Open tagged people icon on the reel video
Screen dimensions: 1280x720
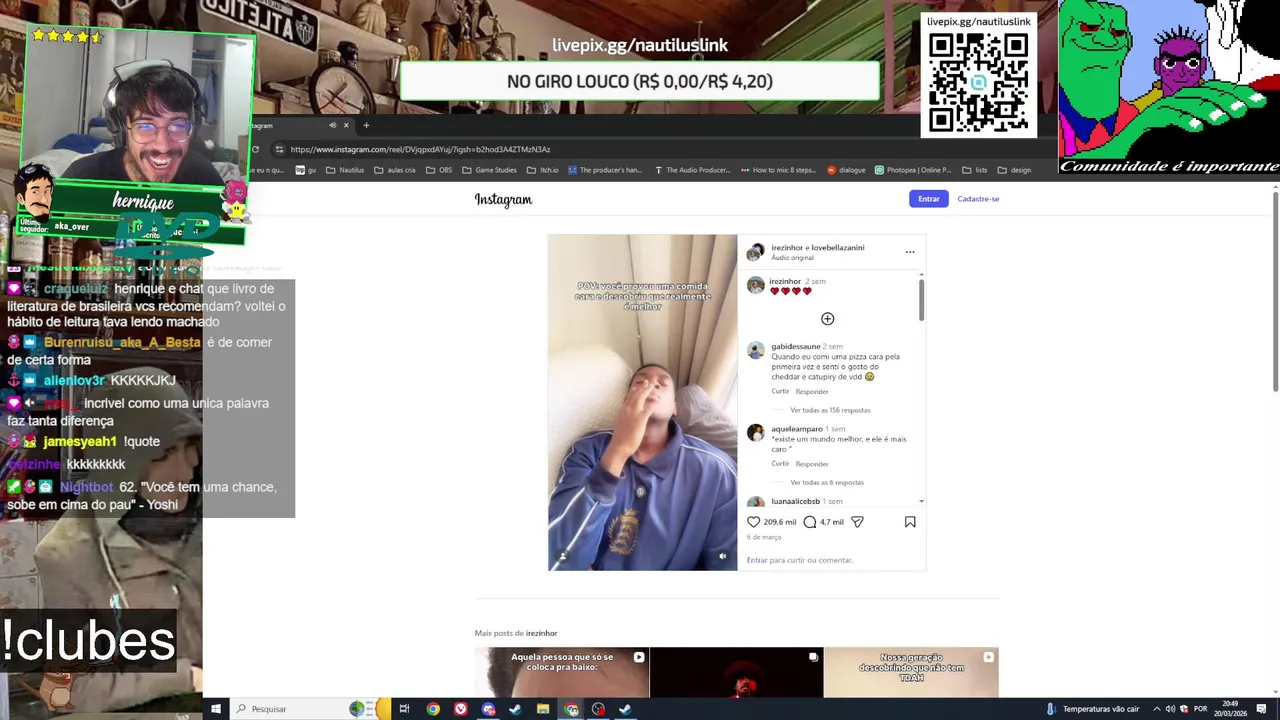563,556
